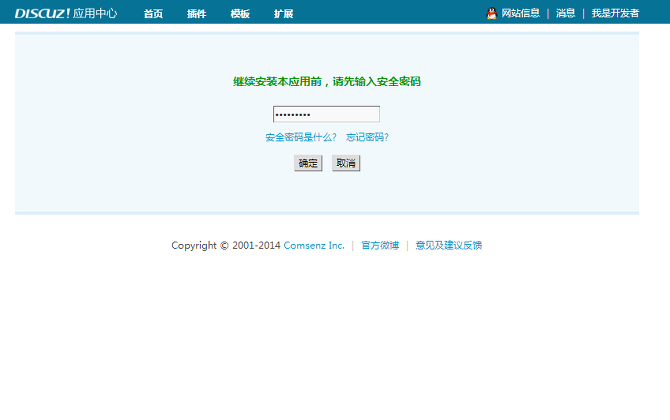
Task: Cancel with the 取消 button
Action: tap(346, 163)
